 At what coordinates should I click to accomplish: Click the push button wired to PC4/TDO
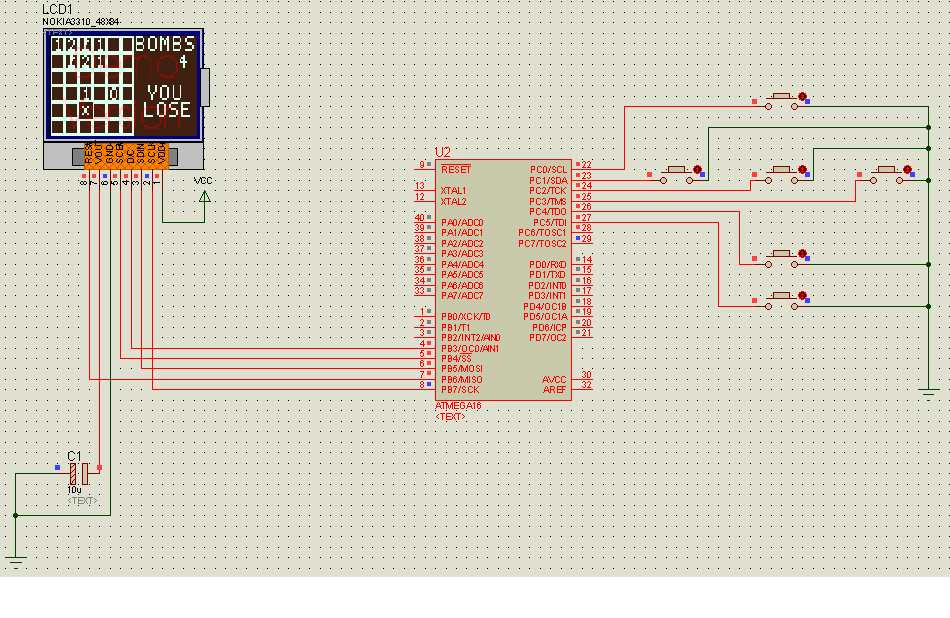click(x=781, y=259)
